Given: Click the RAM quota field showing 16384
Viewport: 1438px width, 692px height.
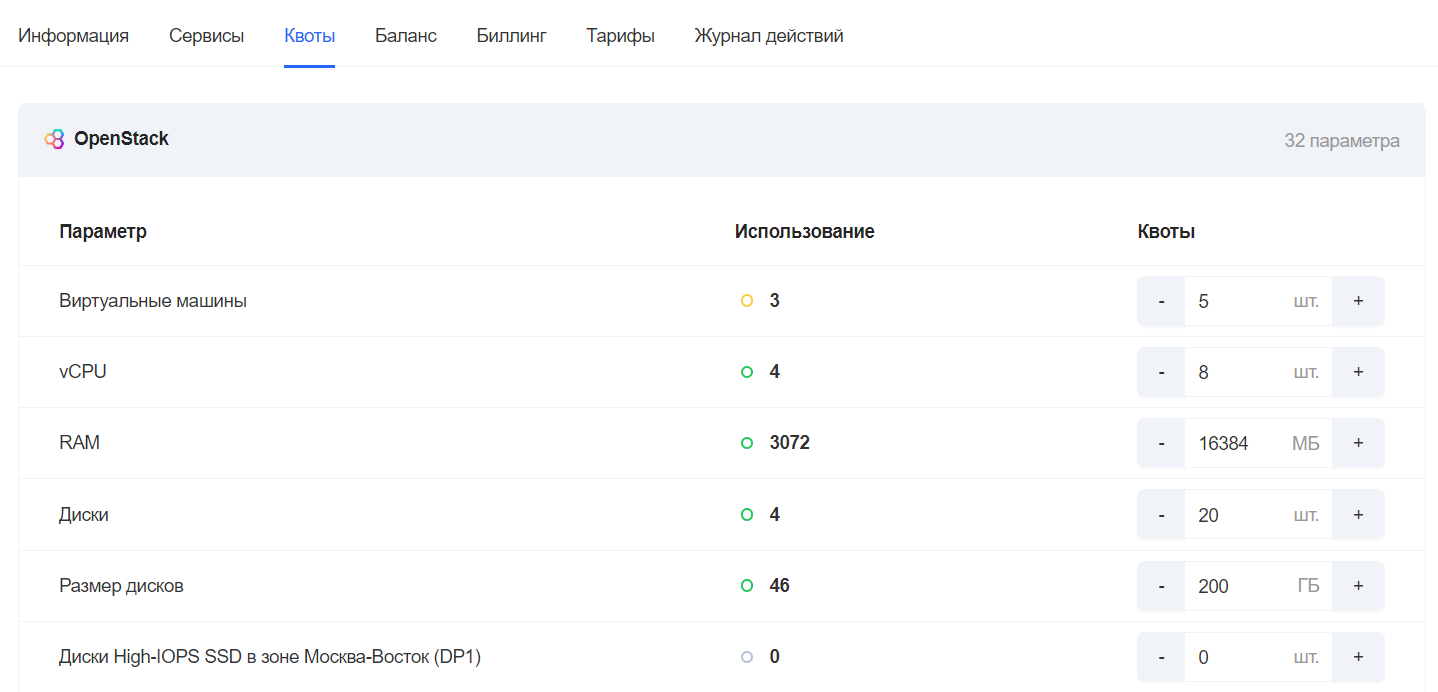Looking at the screenshot, I should coord(1259,443).
